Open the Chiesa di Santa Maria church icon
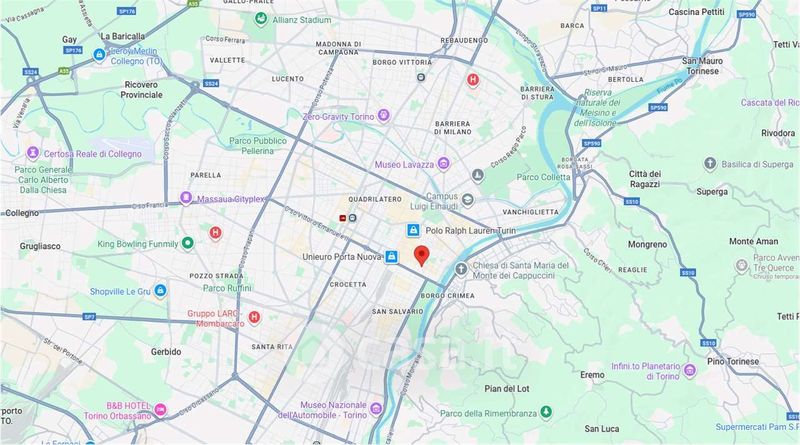The width and height of the screenshot is (800, 445). click(461, 269)
